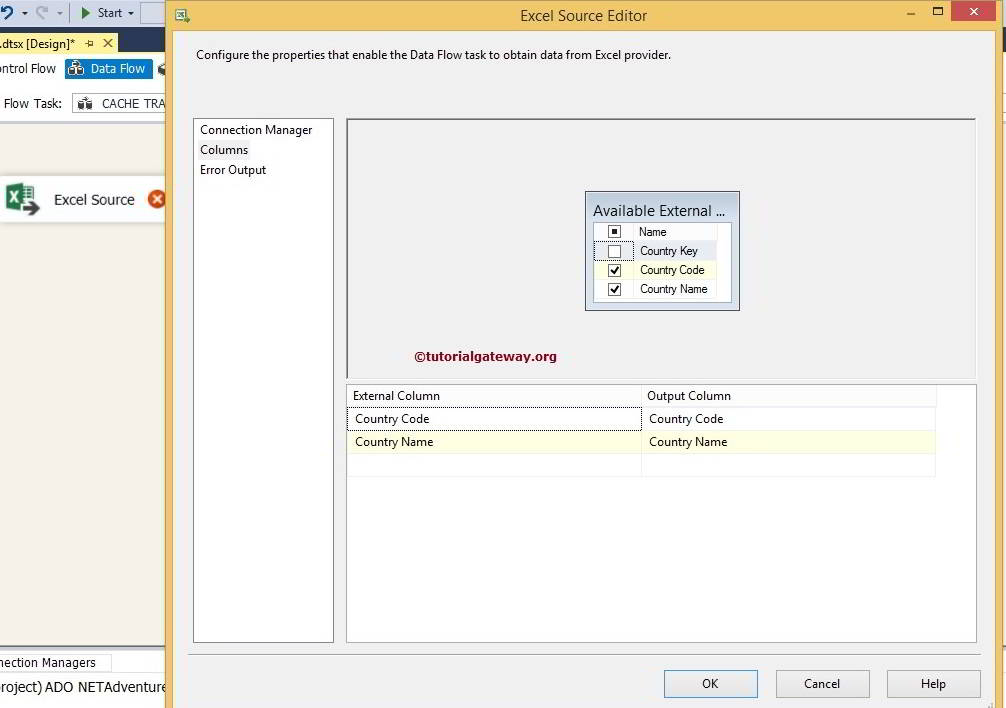Click the Undo arrow icon in toolbar

tap(6, 12)
